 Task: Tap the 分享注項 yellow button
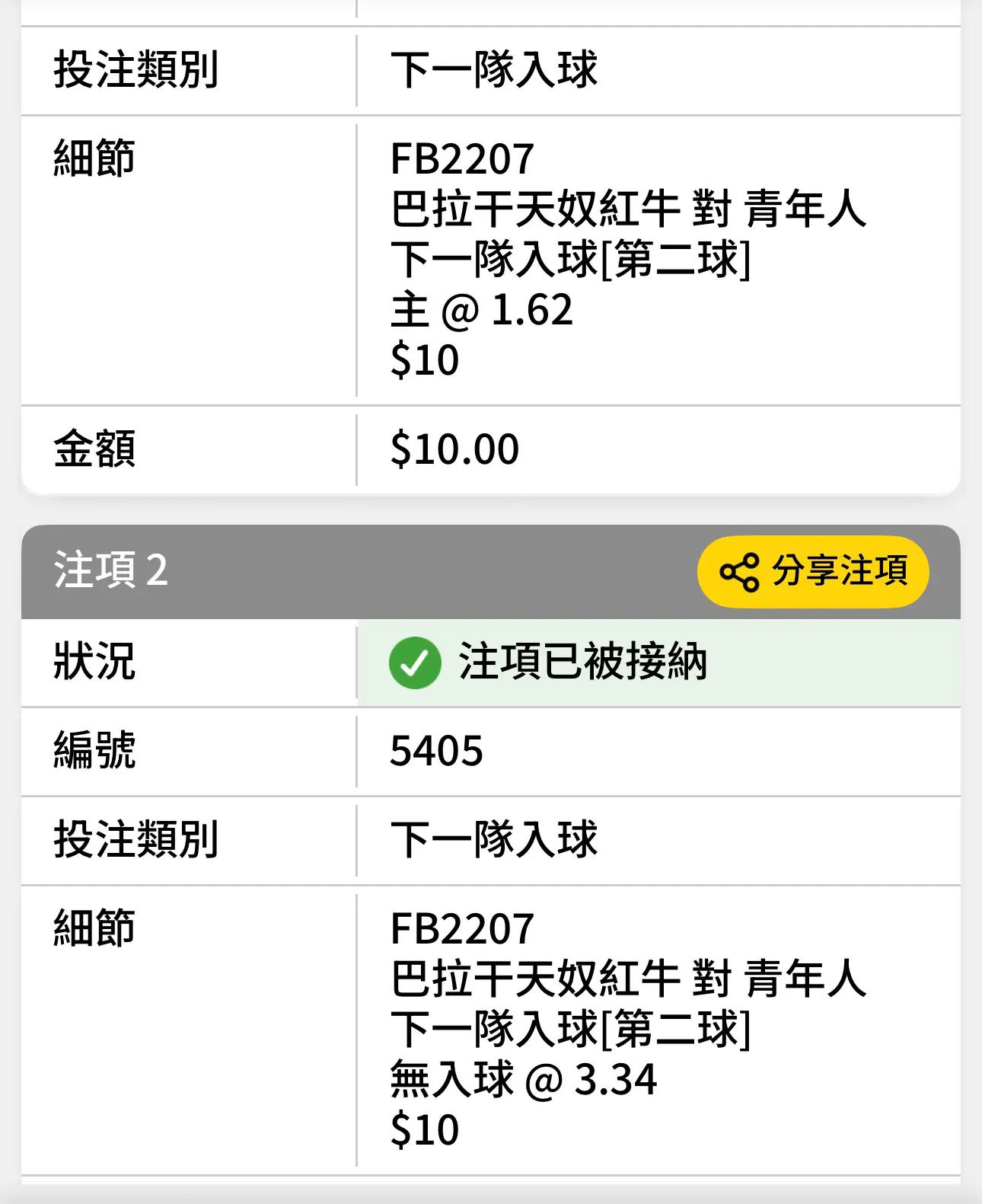pyautogui.click(x=813, y=572)
